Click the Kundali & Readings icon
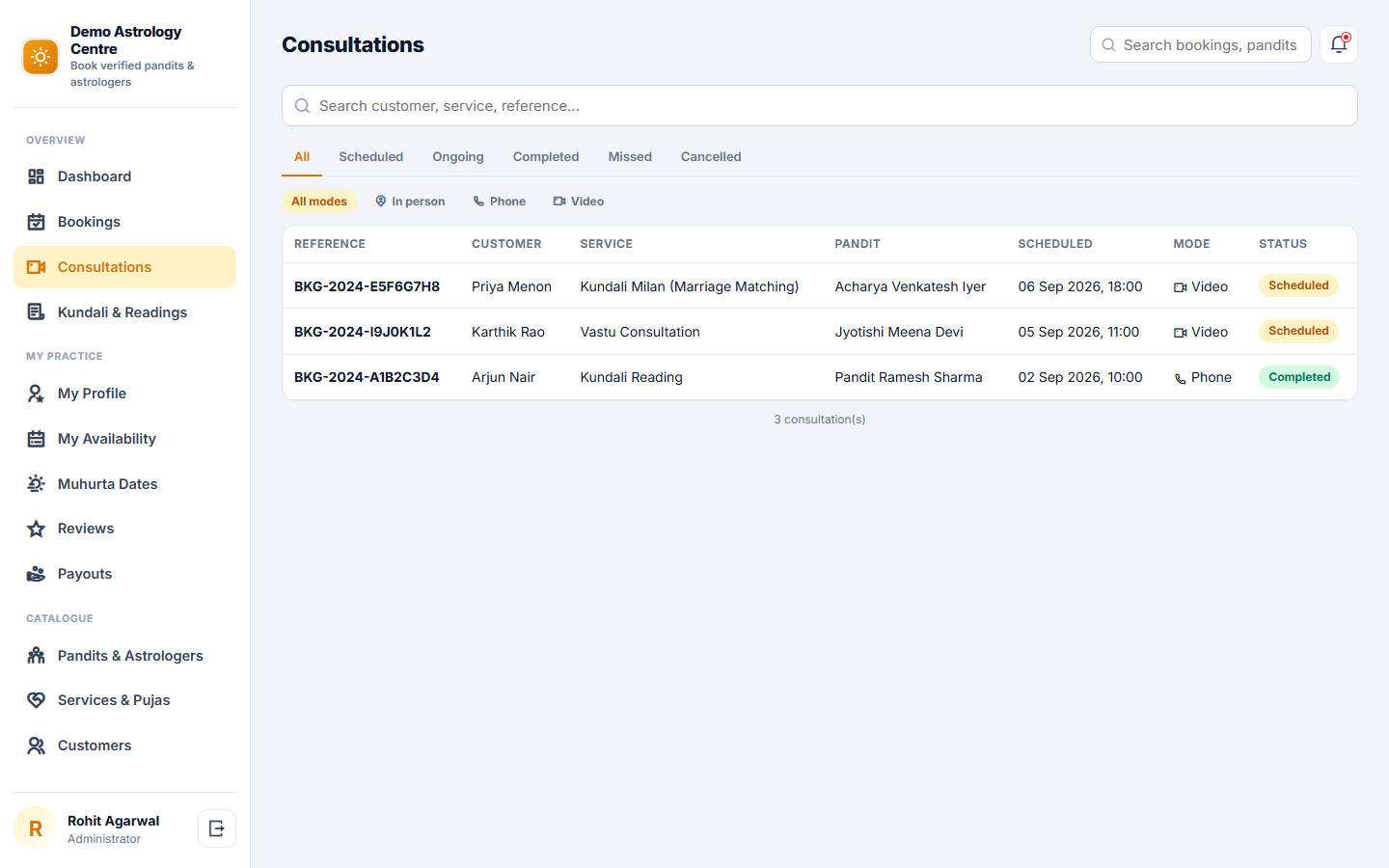 [x=37, y=312]
